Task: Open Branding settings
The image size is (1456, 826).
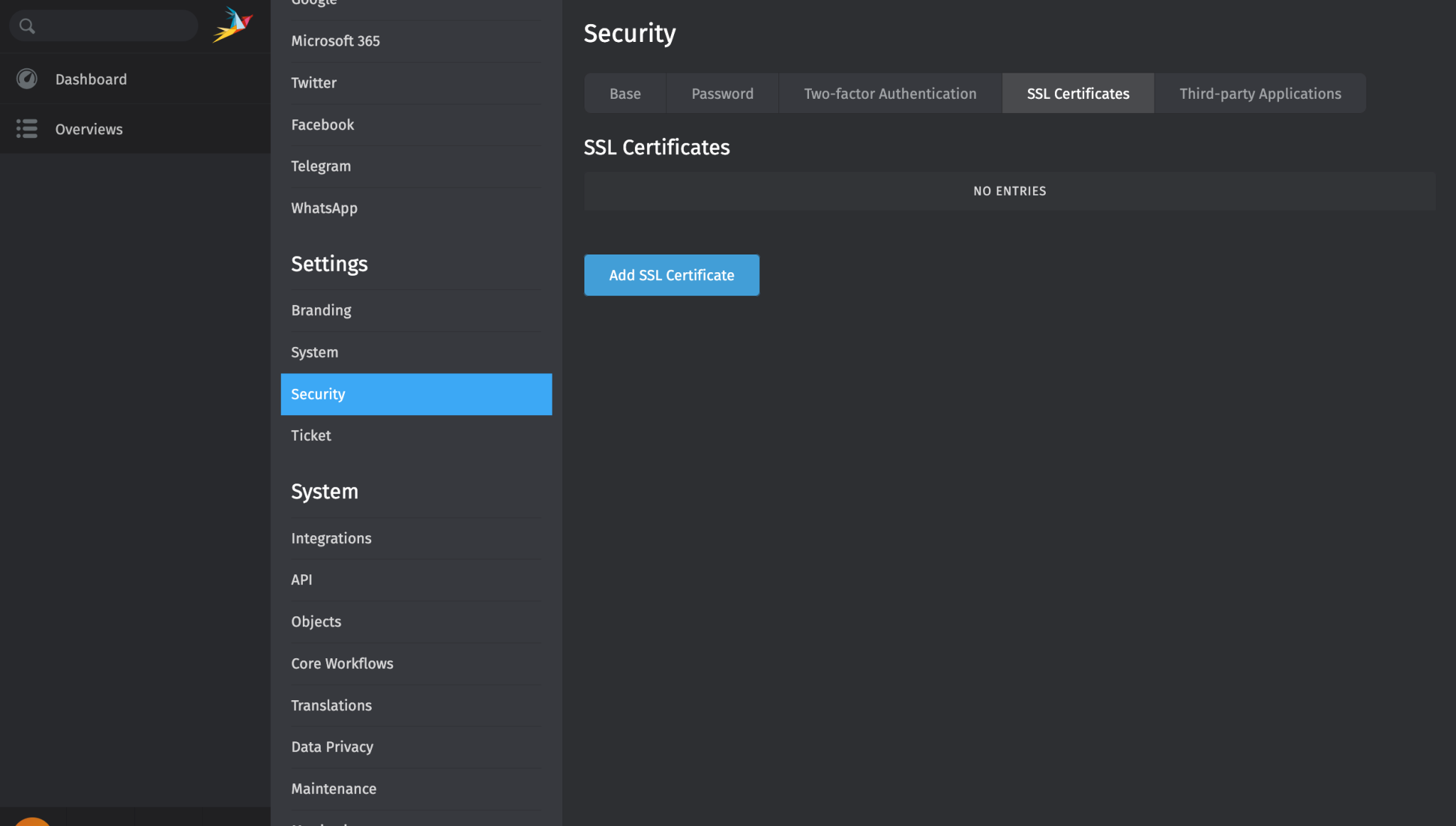Action: pyautogui.click(x=321, y=311)
